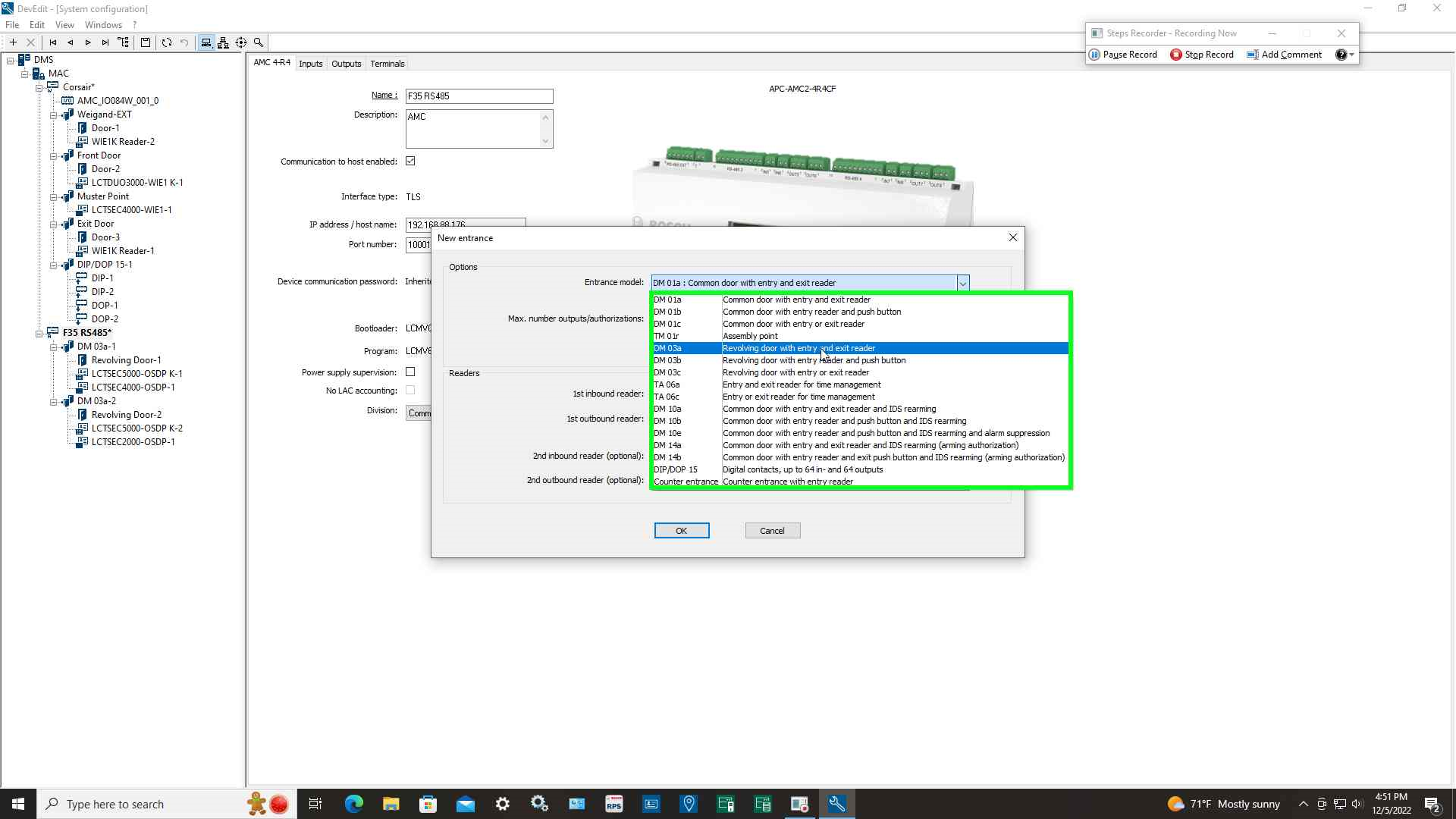Click the crosshair target toolbar icon

241,42
